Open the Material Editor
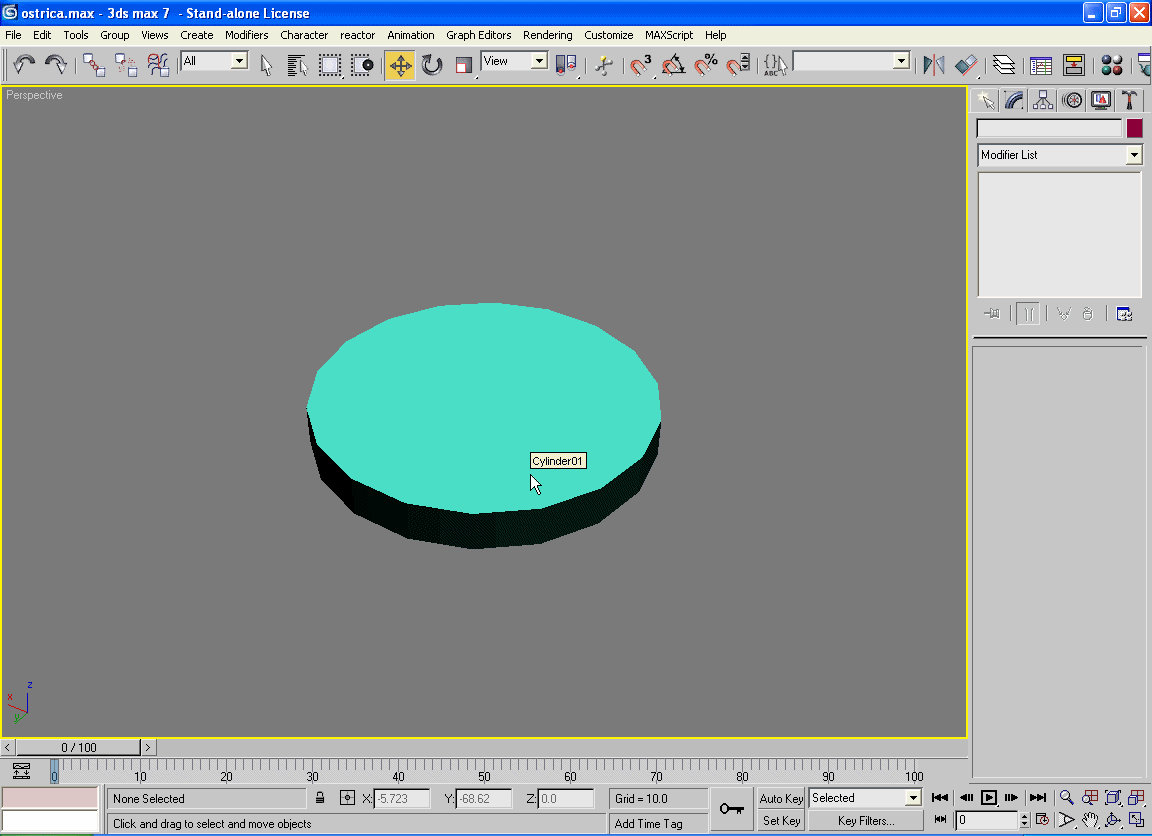This screenshot has height=836, width=1152. pos(1111,66)
